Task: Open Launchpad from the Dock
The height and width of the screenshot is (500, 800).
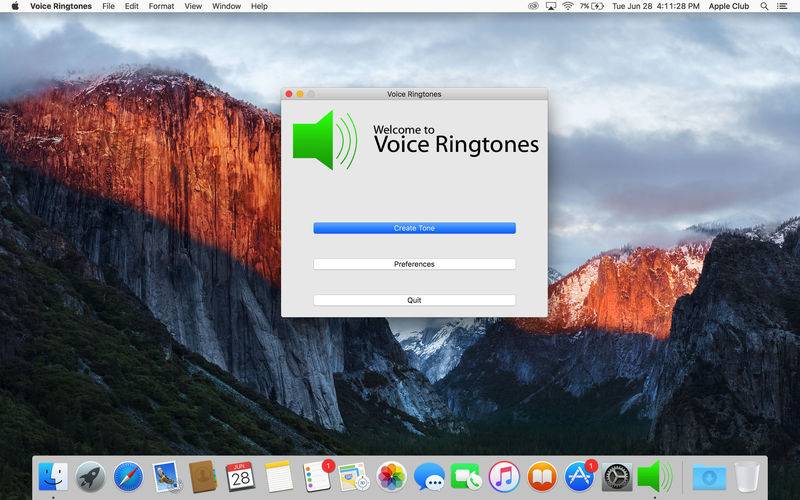Action: pos(90,477)
